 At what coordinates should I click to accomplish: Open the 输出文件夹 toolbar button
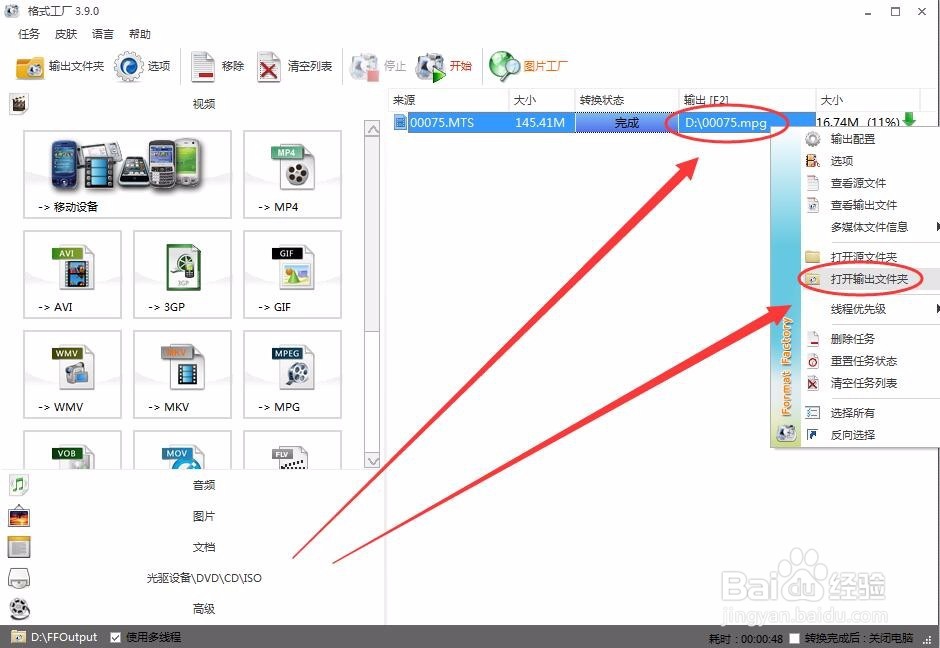[59, 67]
